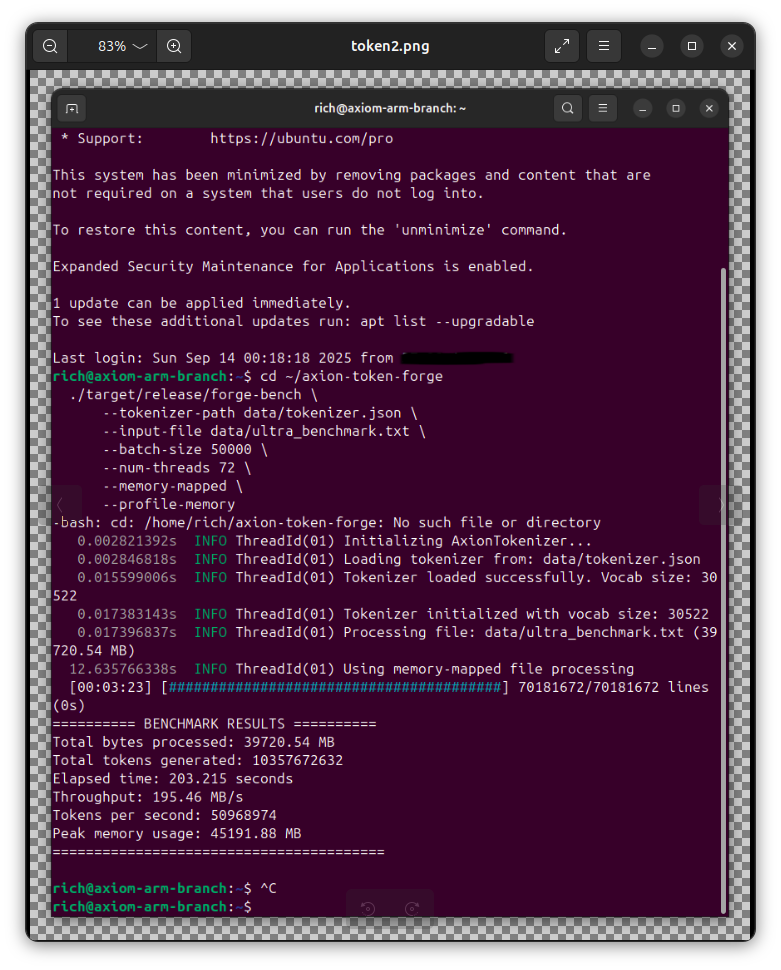The image size is (781, 970).
Task: Click 'Expanded Security Maintenance' line
Action: point(293,267)
